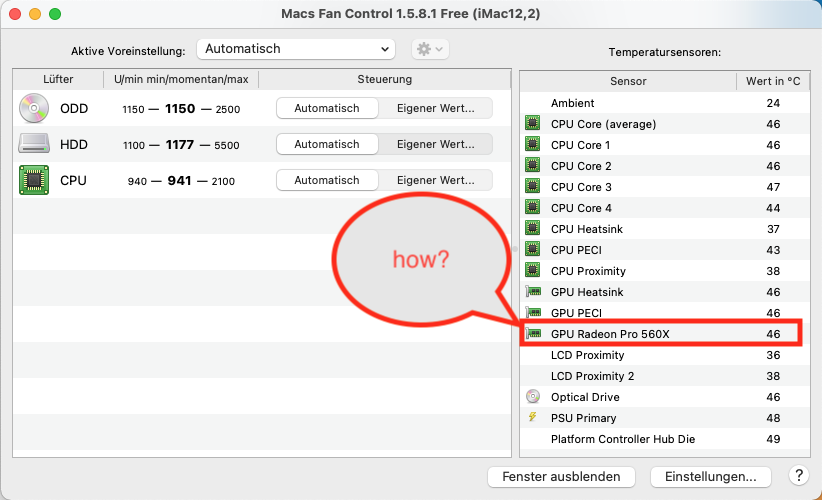Select the LCD Proximity 2 sensor row

tap(665, 376)
